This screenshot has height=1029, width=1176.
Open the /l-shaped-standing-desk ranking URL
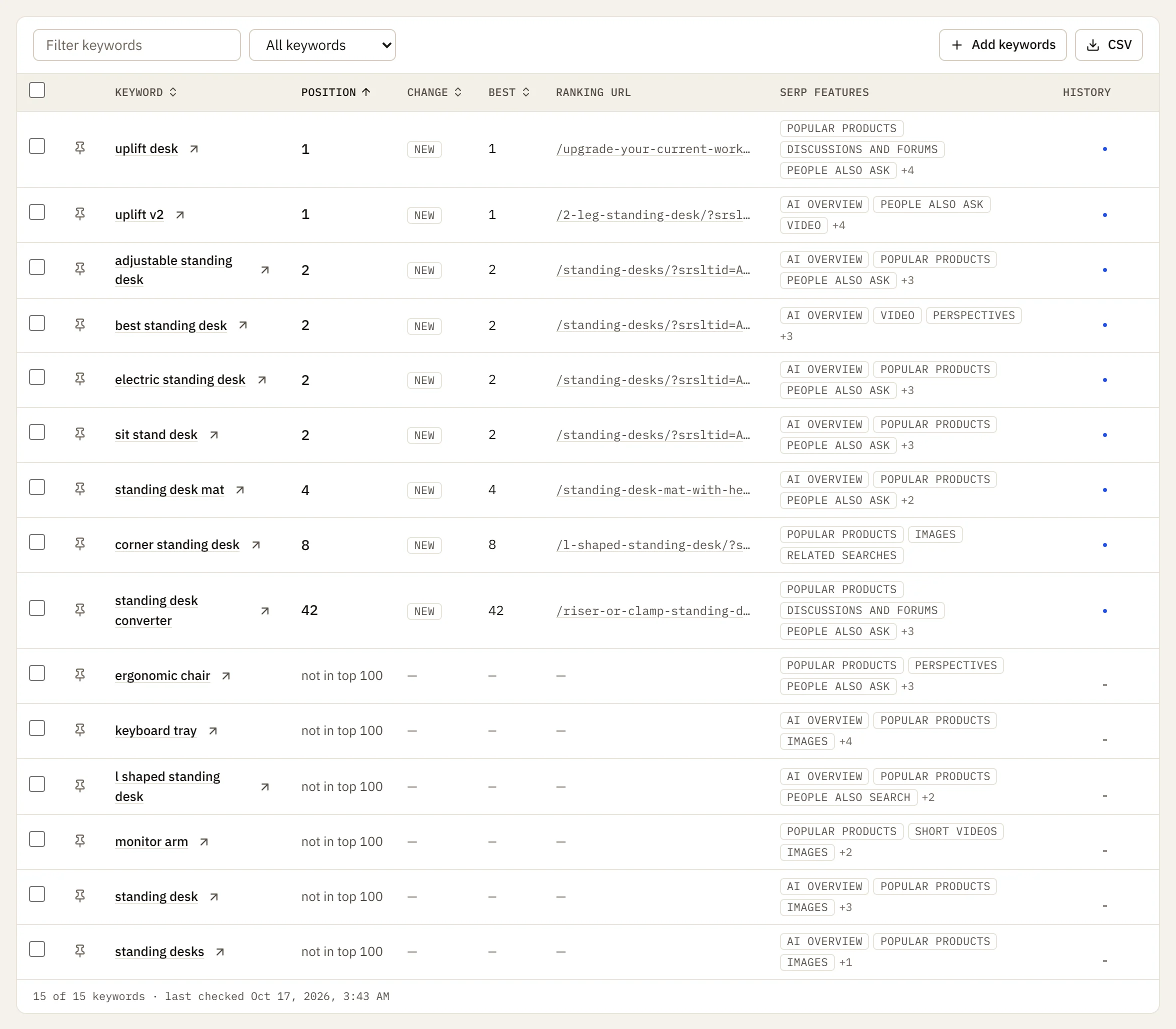point(653,545)
